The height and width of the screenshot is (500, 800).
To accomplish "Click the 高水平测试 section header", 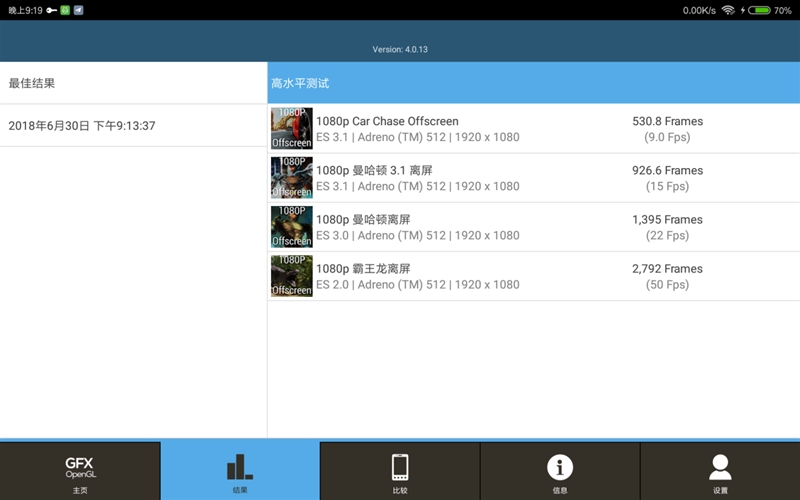I will (x=300, y=83).
